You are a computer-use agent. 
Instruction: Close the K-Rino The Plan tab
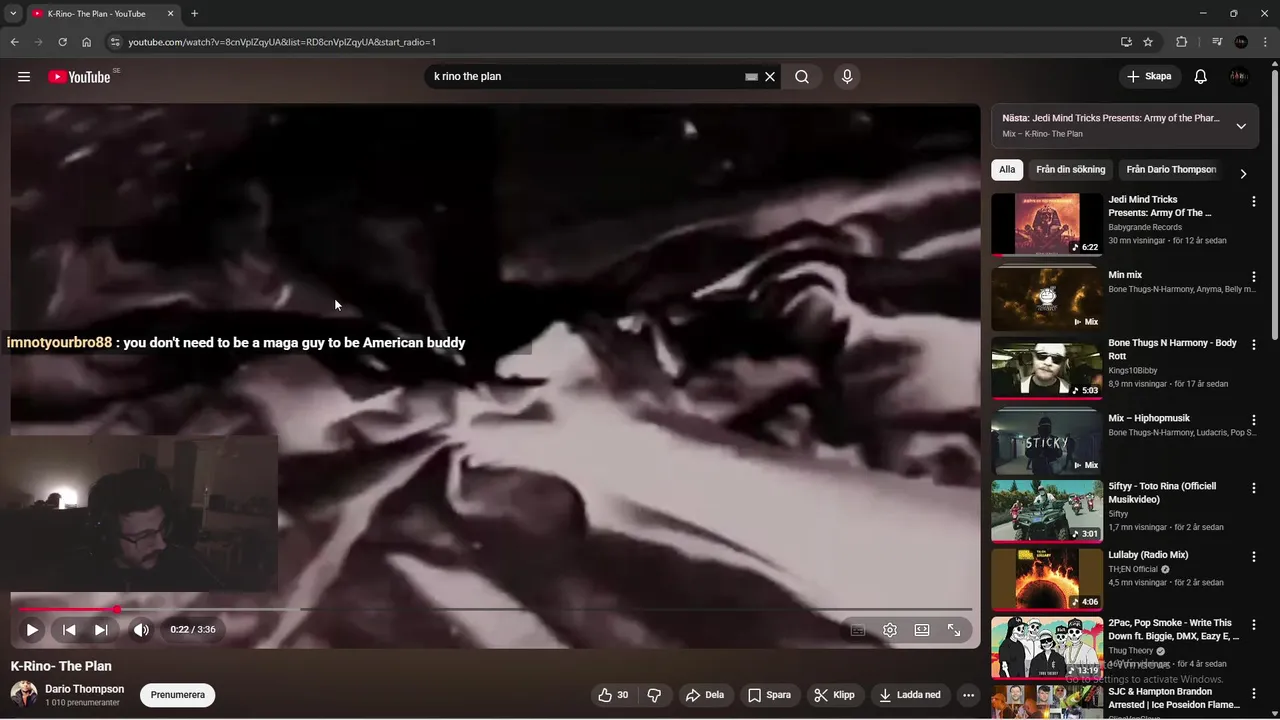[170, 14]
